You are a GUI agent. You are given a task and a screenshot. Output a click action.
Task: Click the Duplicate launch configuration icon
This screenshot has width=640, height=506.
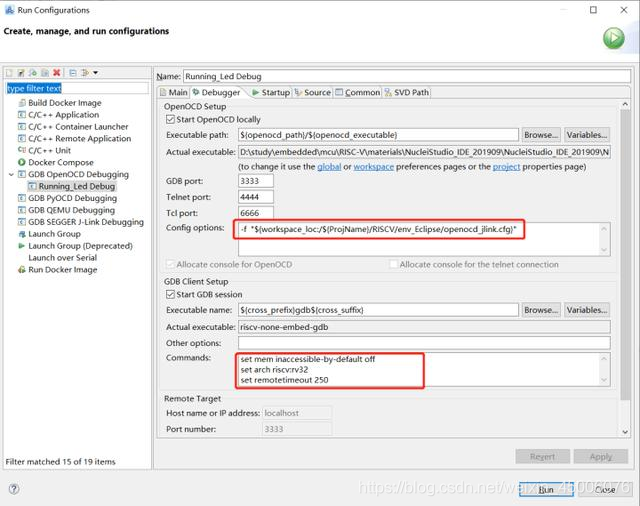point(45,73)
